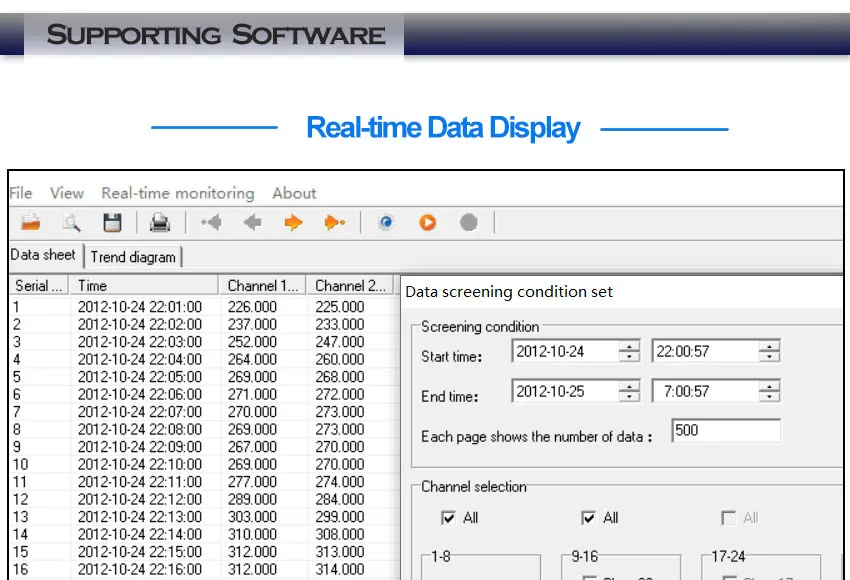Switch to the Trend diagram tab
The height and width of the screenshot is (580, 850).
coord(133,257)
